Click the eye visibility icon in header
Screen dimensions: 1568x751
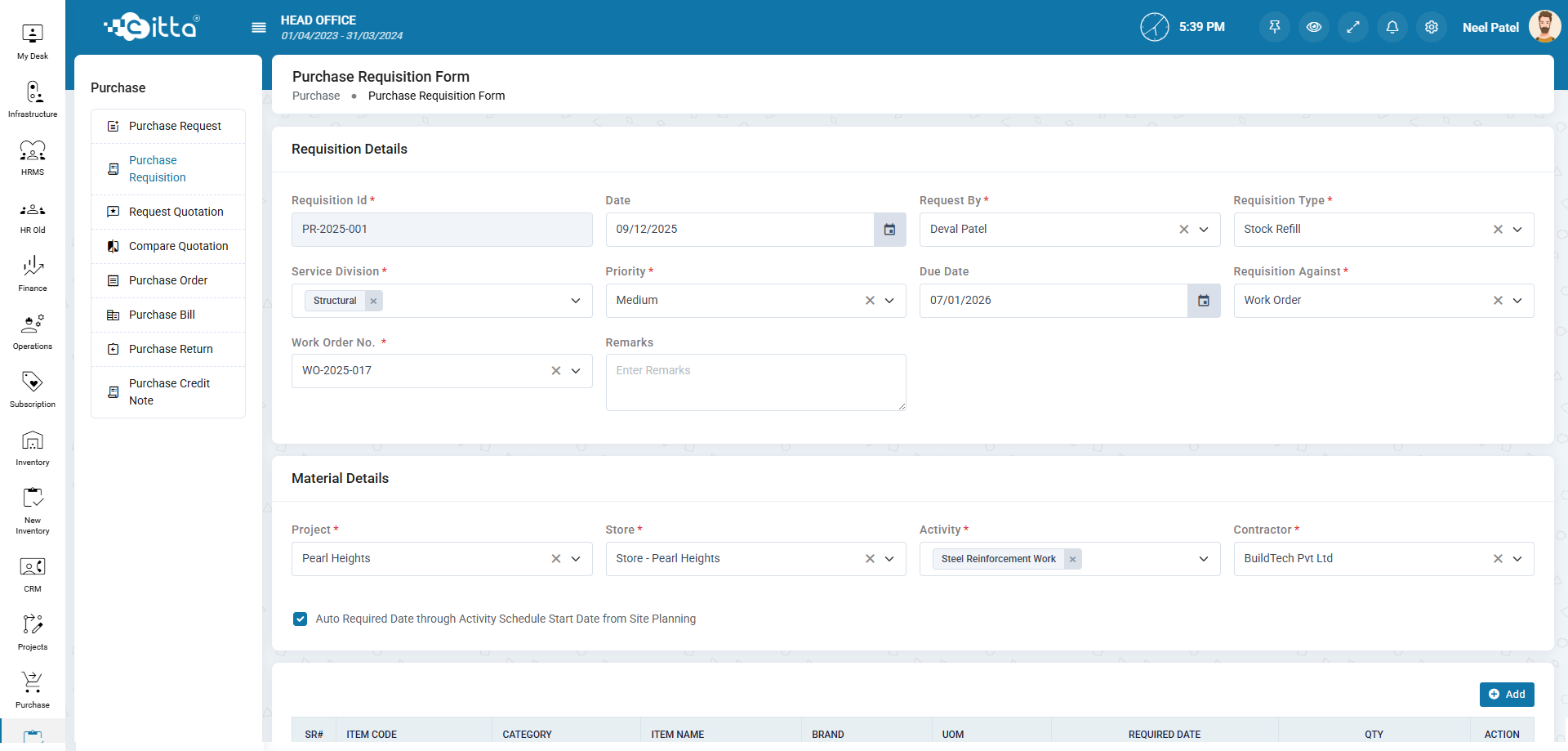1314,27
